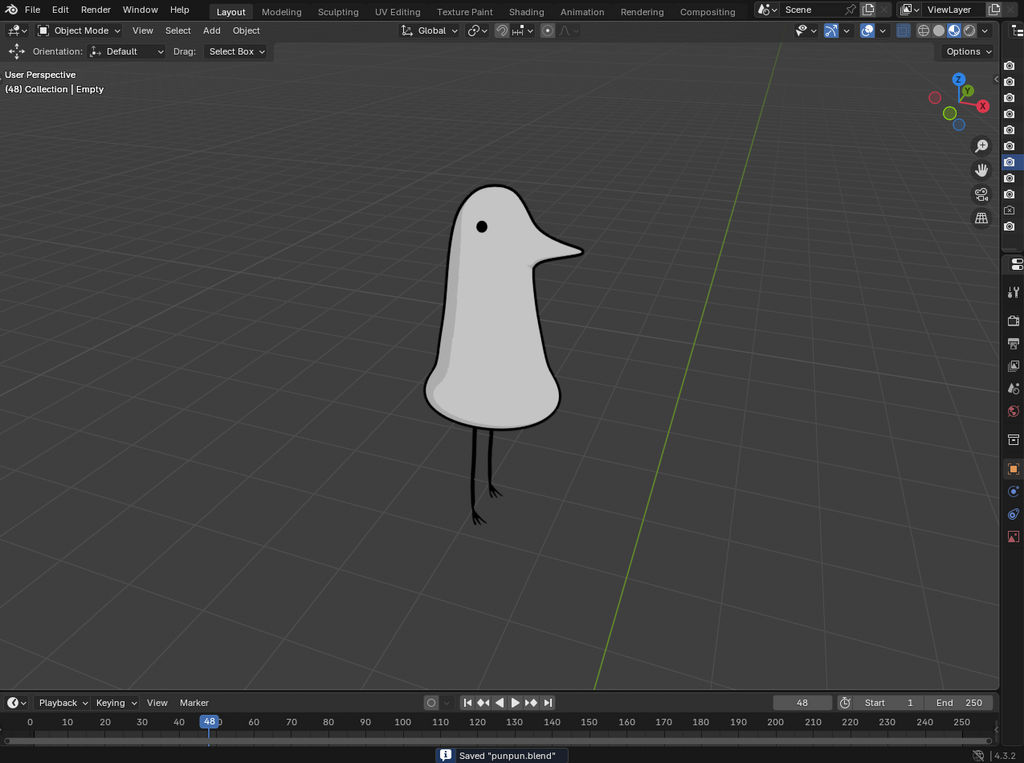Switch to the Shading workspace tab
1024x763 pixels.
(x=526, y=12)
